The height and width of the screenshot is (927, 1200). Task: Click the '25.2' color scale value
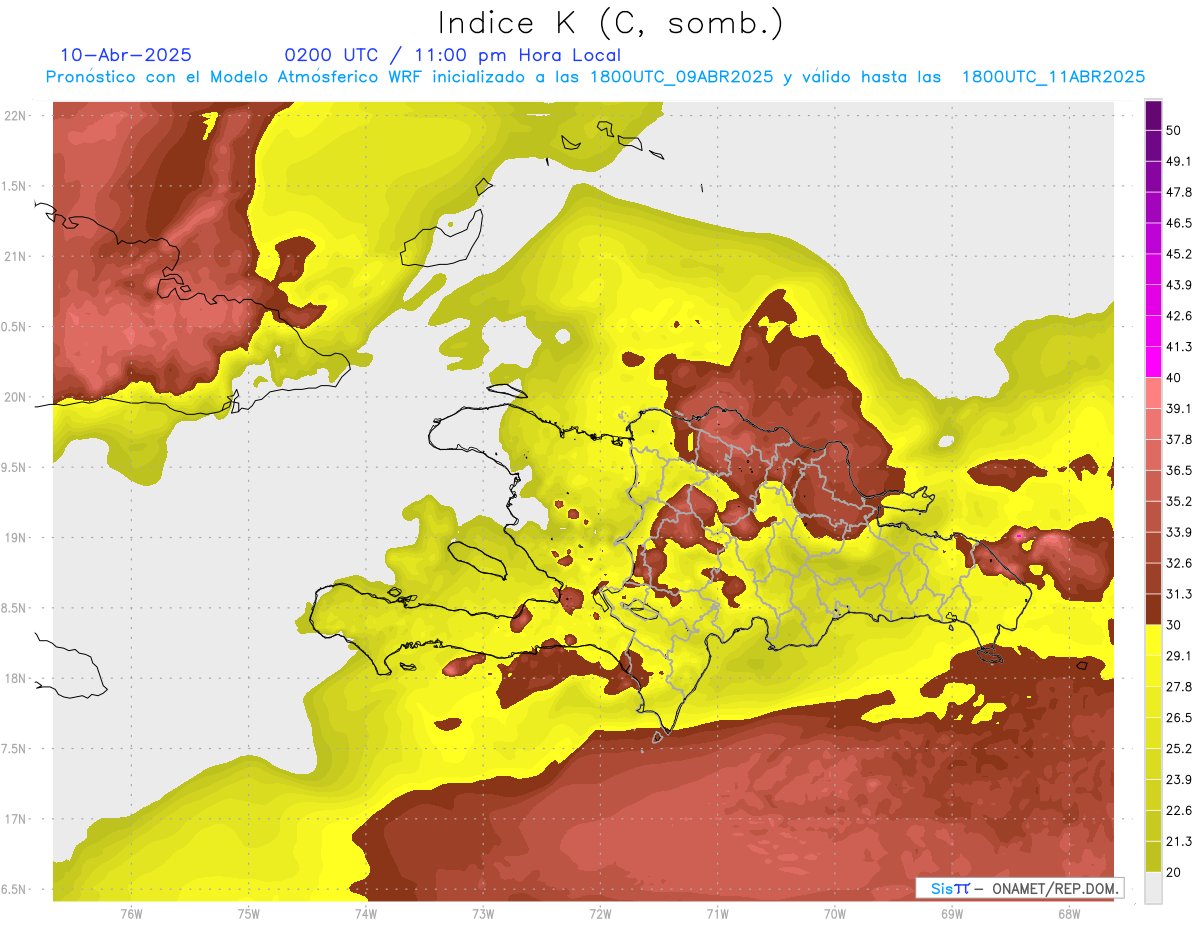click(1179, 749)
